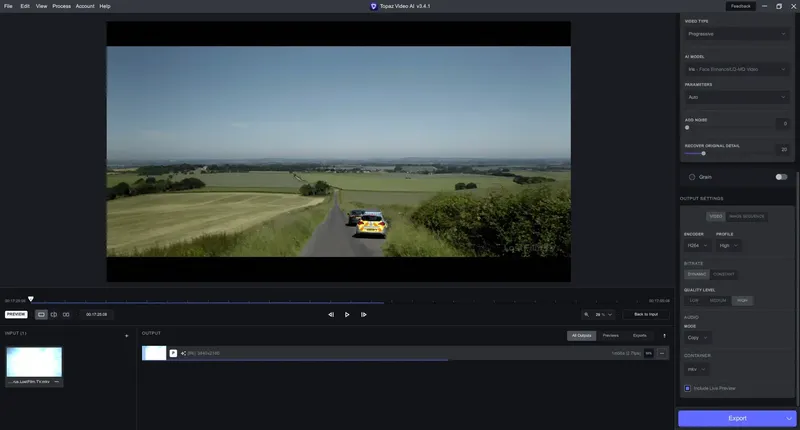Viewport: 800px width, 430px height.
Task: Select Constant bitrate option
Action: pyautogui.click(x=723, y=274)
